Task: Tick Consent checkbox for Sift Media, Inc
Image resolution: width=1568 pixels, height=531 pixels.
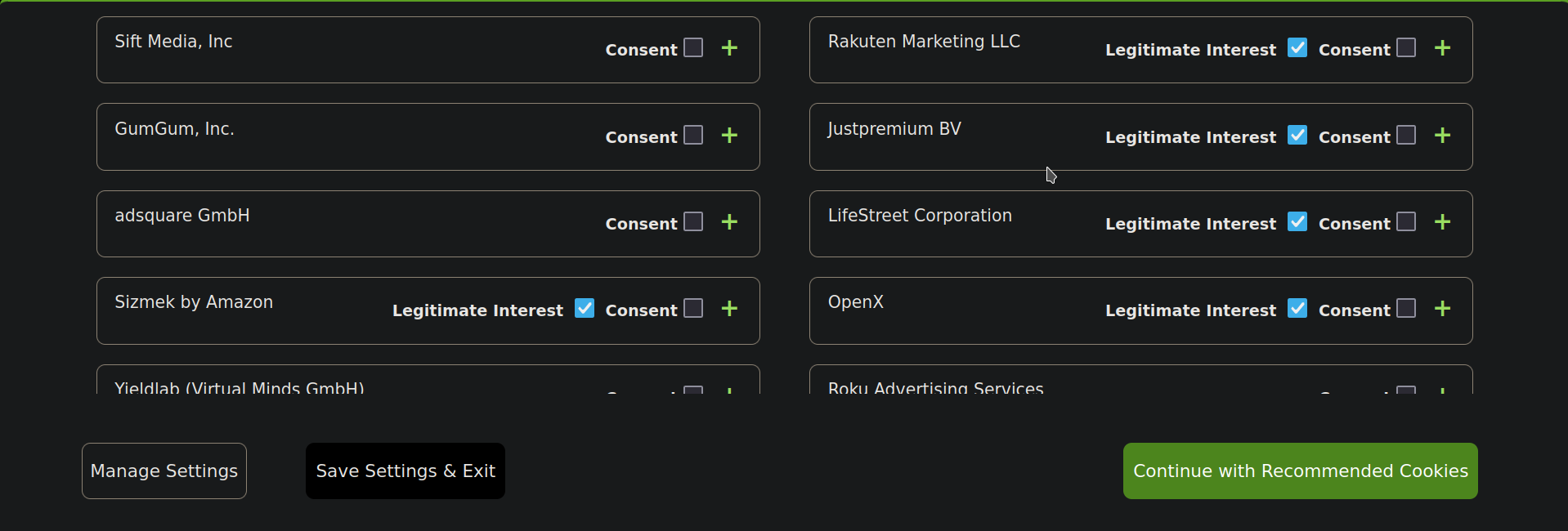Action: (x=693, y=48)
